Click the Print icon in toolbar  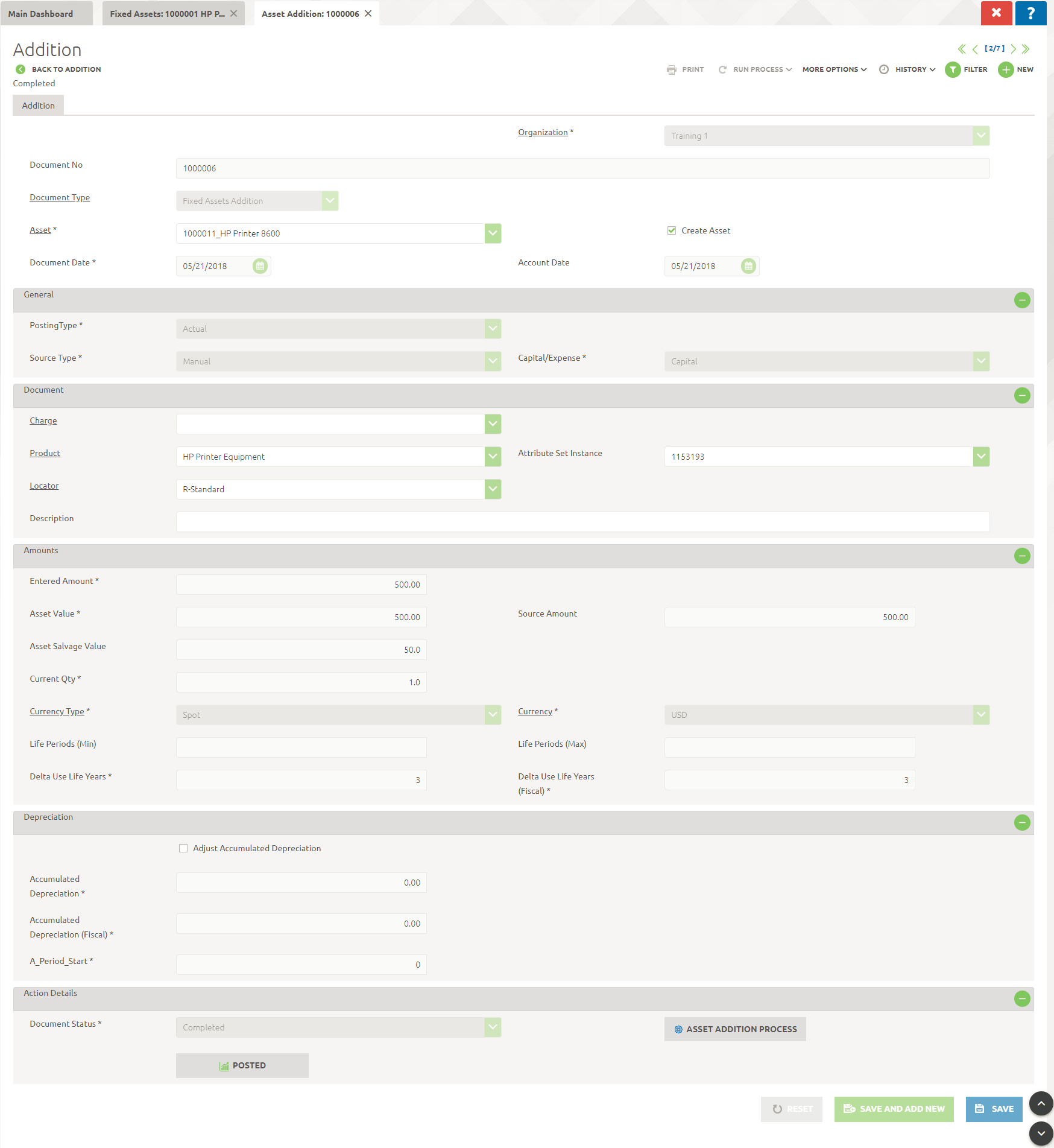click(672, 69)
